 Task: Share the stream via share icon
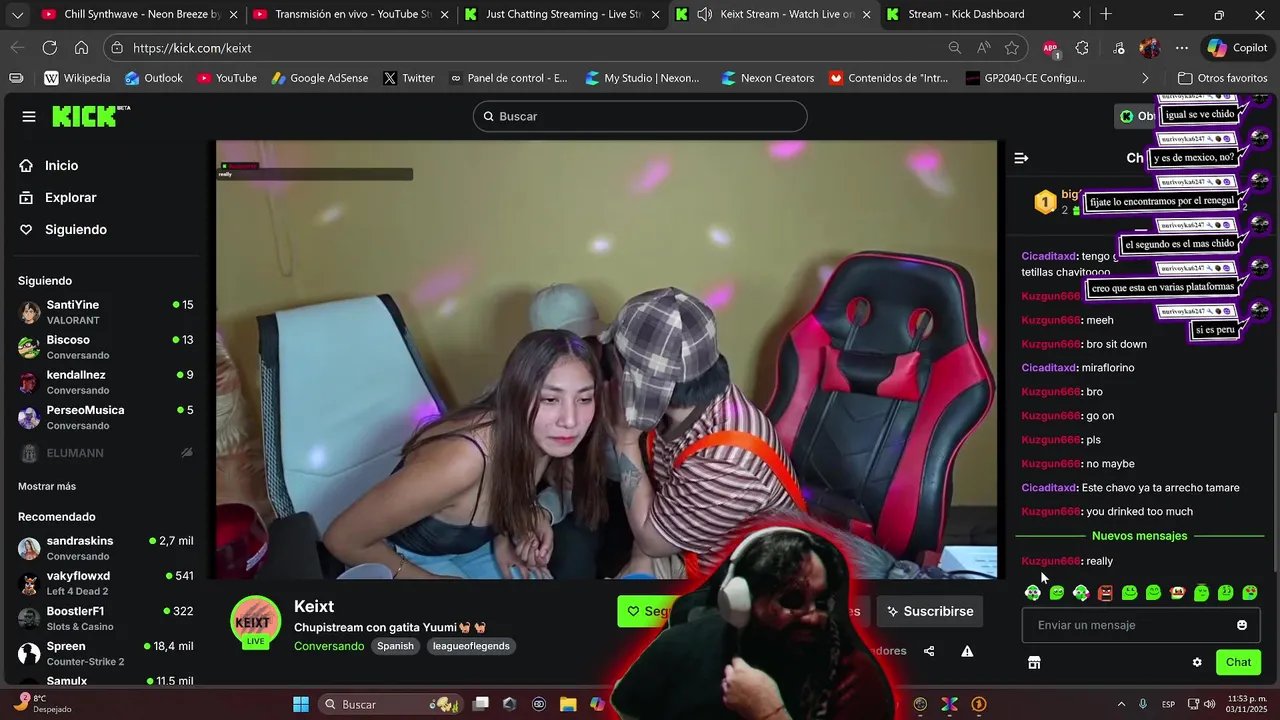tap(929, 651)
